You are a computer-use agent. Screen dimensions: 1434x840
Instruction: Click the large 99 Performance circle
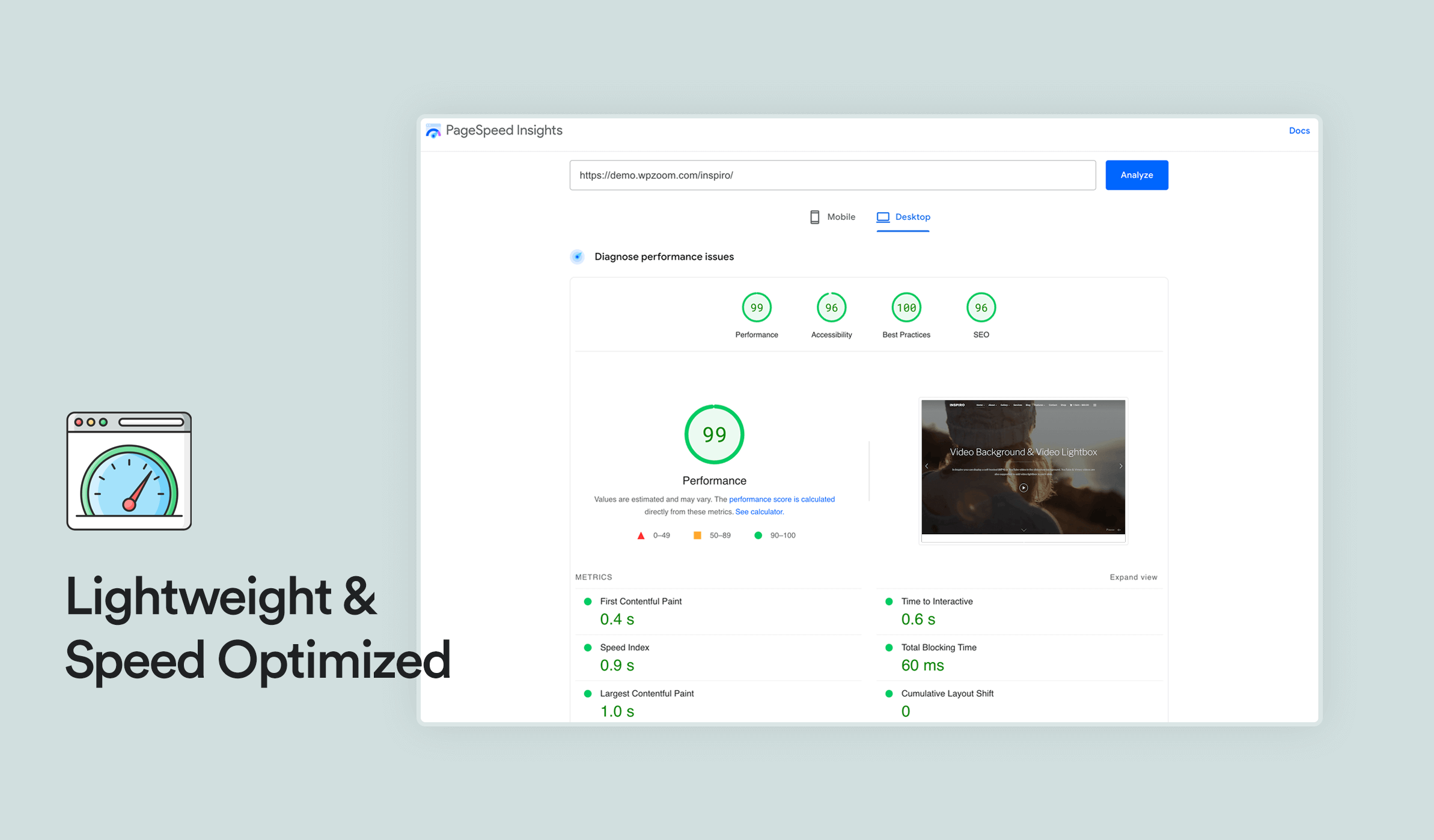[714, 434]
